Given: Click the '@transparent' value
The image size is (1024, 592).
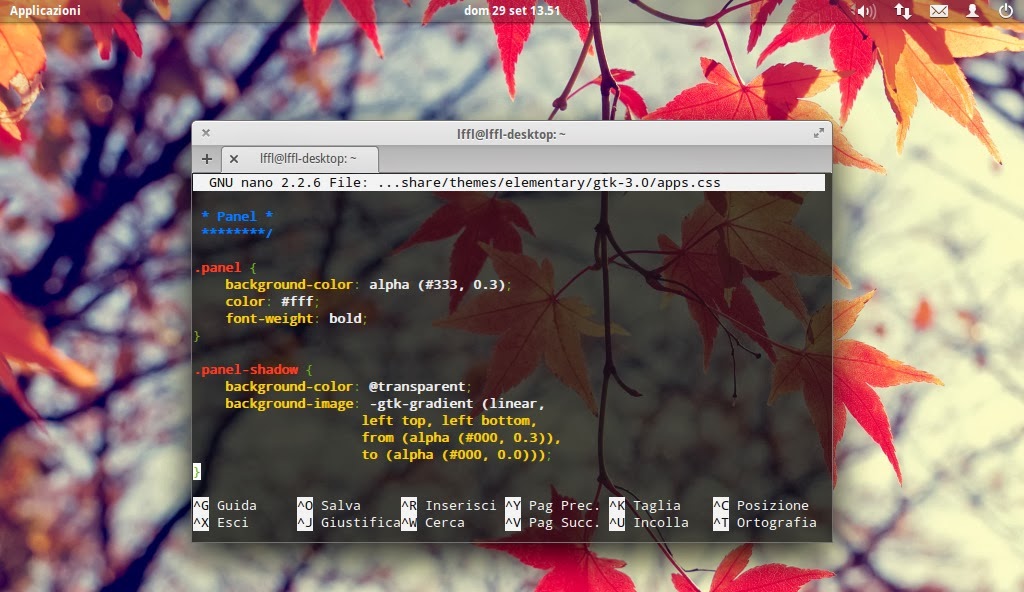Looking at the screenshot, I should point(417,386).
